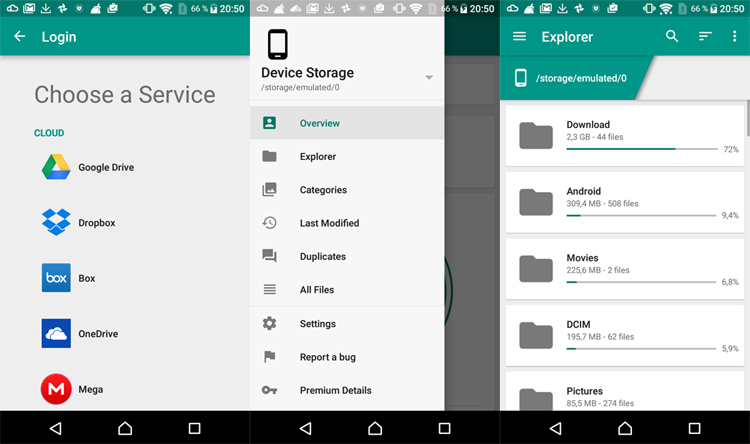This screenshot has height=444, width=750.
Task: Expand the Device Storage dropdown arrow
Action: 429,78
